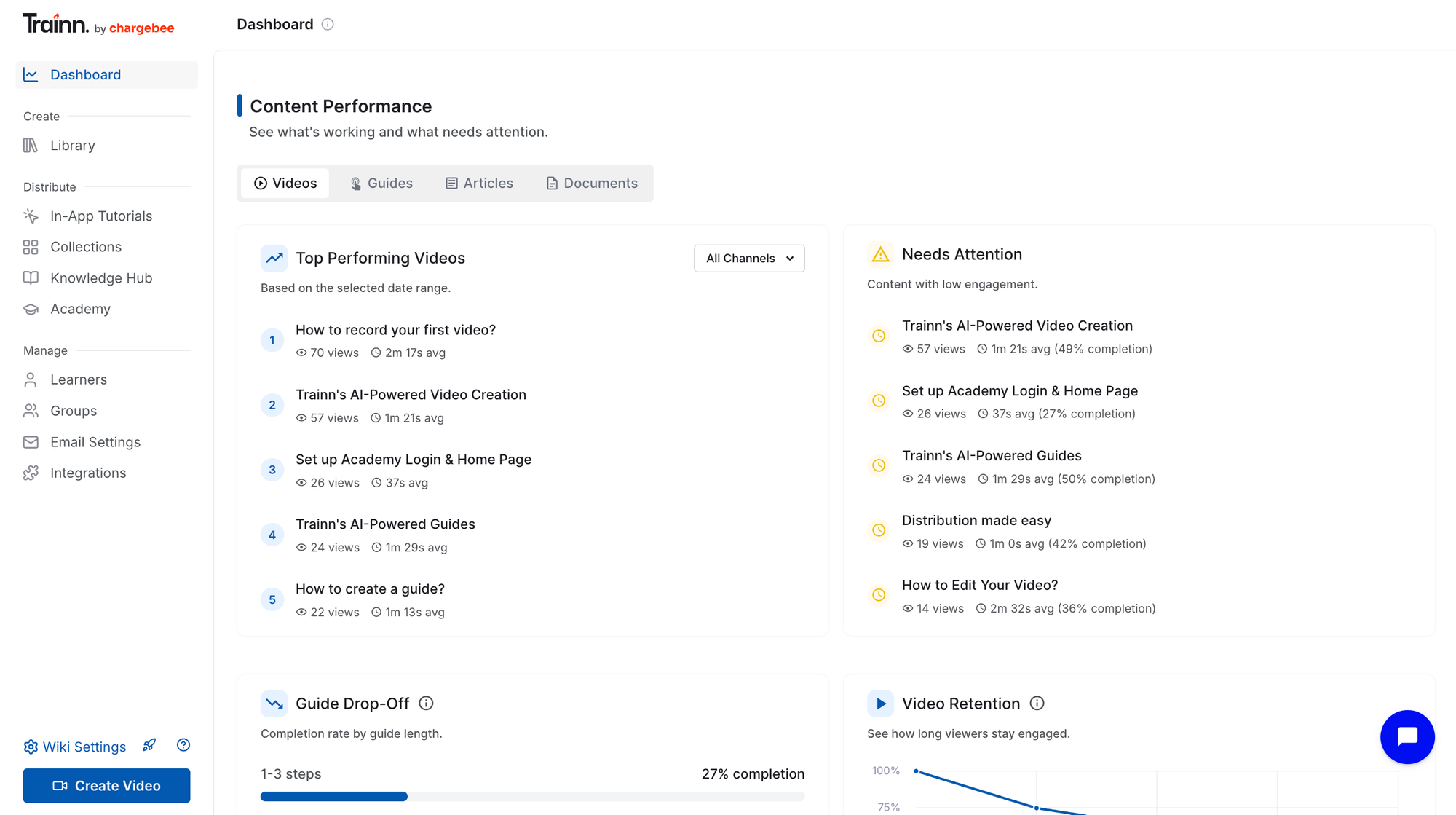Click the Create Video button
The height and width of the screenshot is (815, 1456).
(x=106, y=785)
